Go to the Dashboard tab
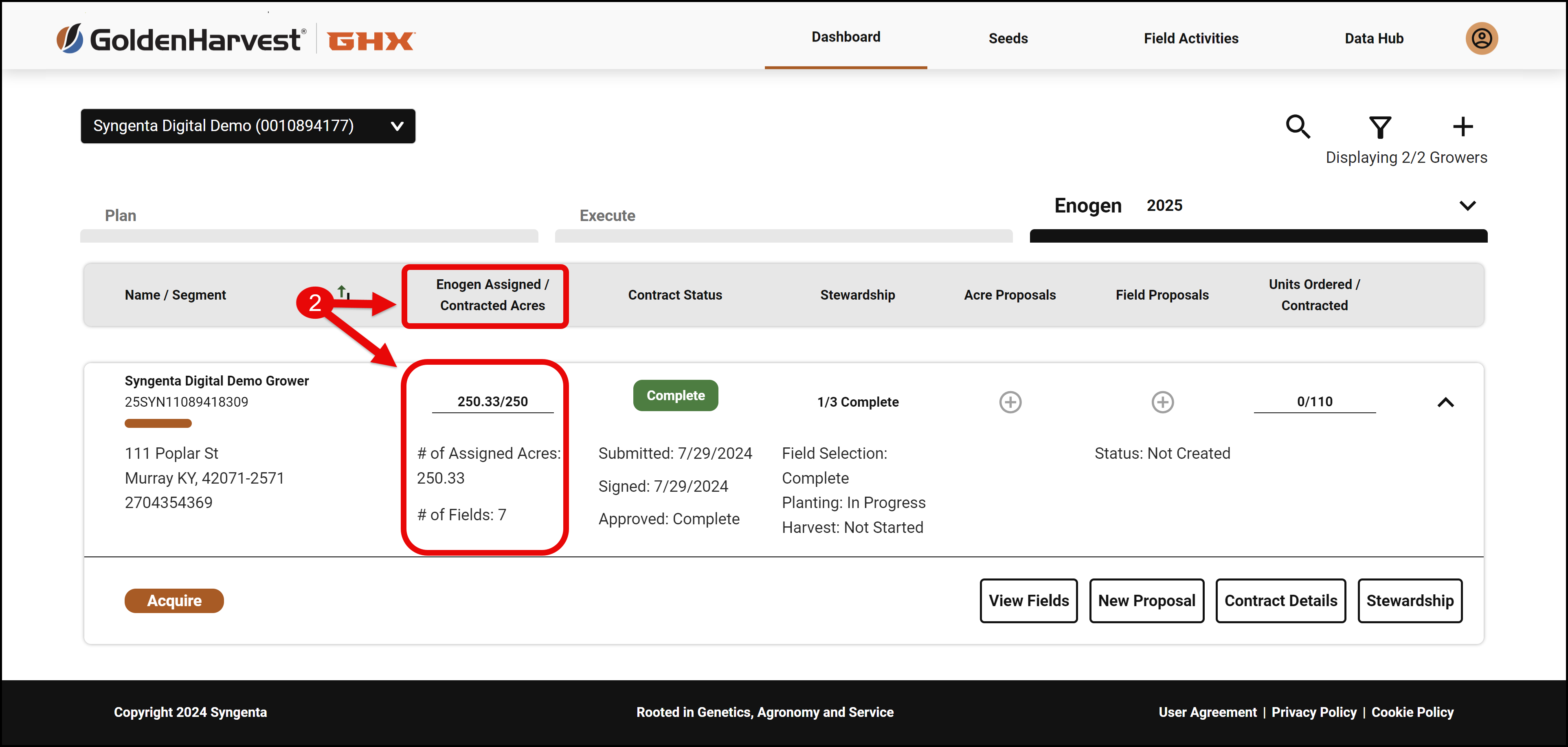 coord(845,37)
